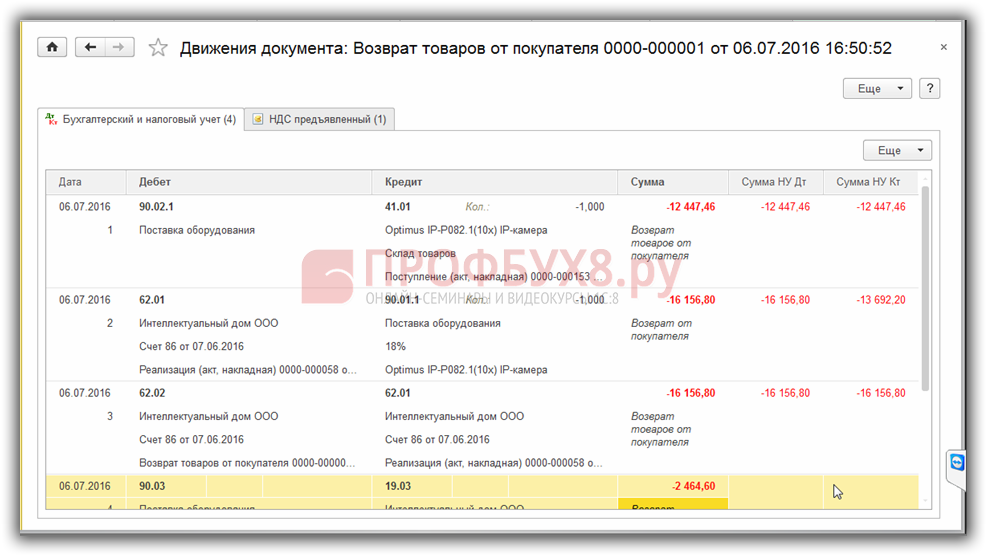
Task: Switch to НДС предъявленный tab
Action: (320, 119)
